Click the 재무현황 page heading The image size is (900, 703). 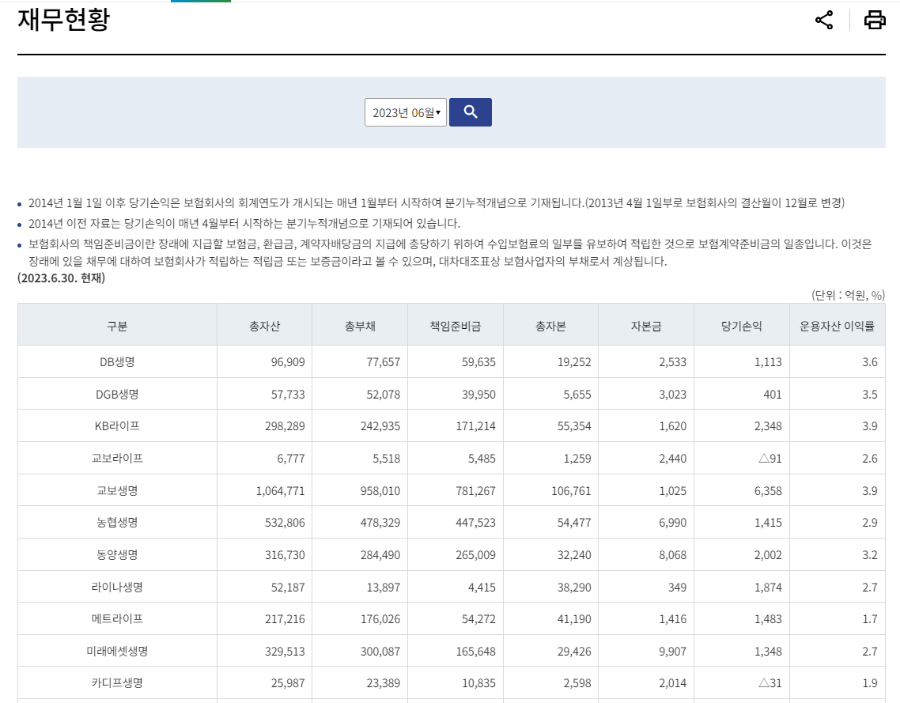pos(63,19)
